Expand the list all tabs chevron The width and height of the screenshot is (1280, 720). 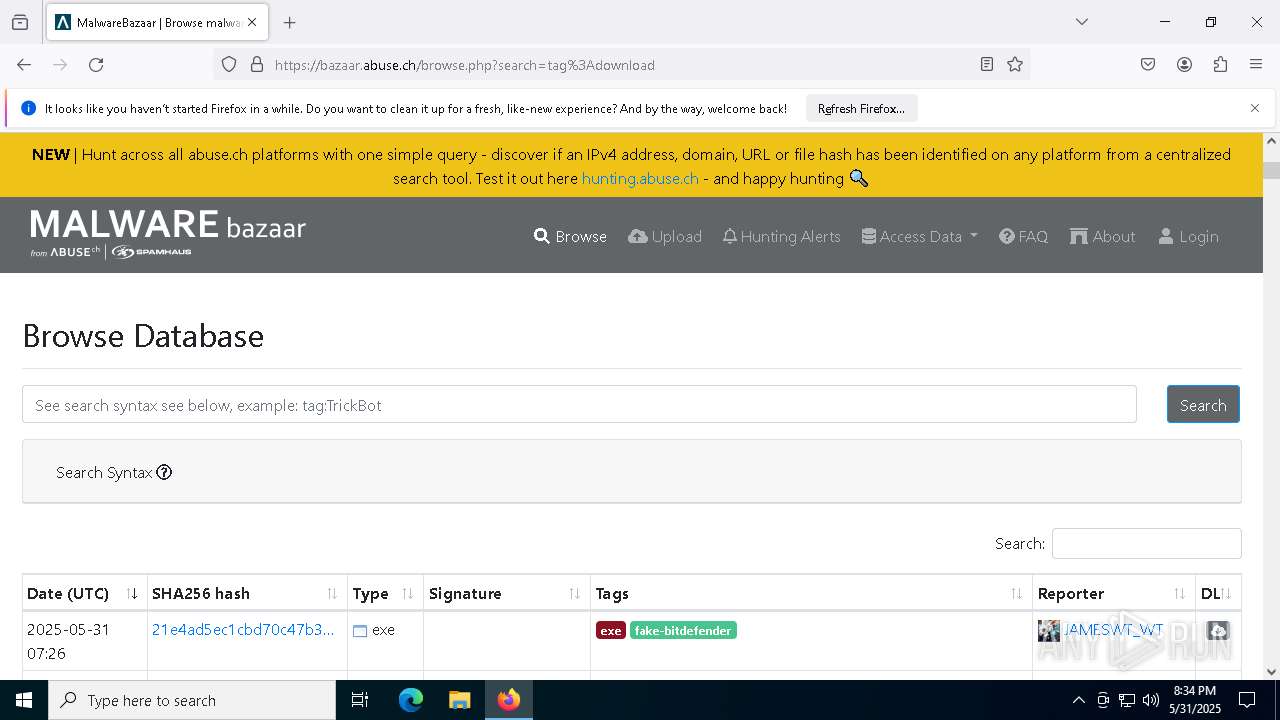(x=1081, y=22)
